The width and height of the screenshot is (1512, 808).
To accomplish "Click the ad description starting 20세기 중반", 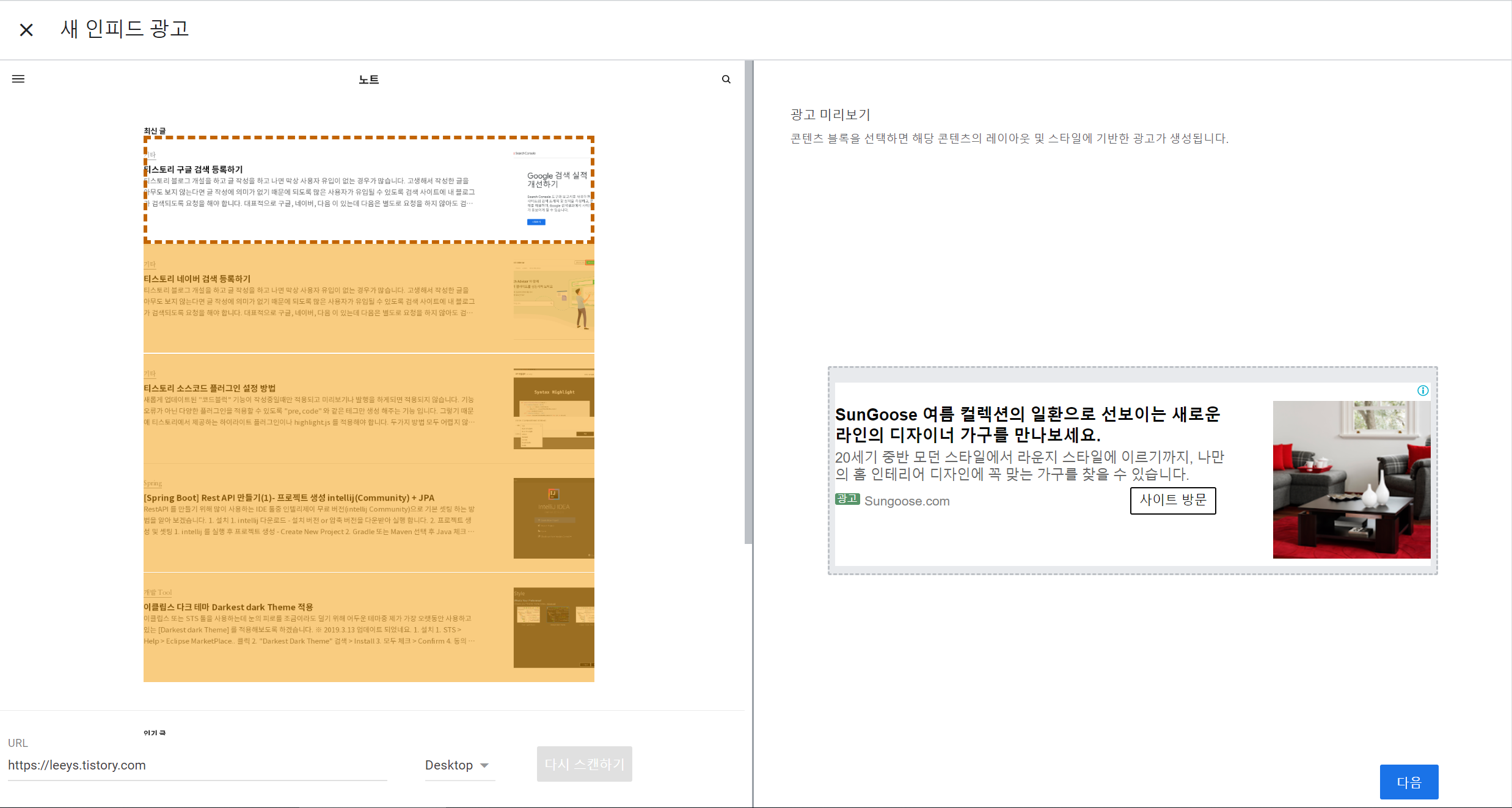I will 1029,465.
